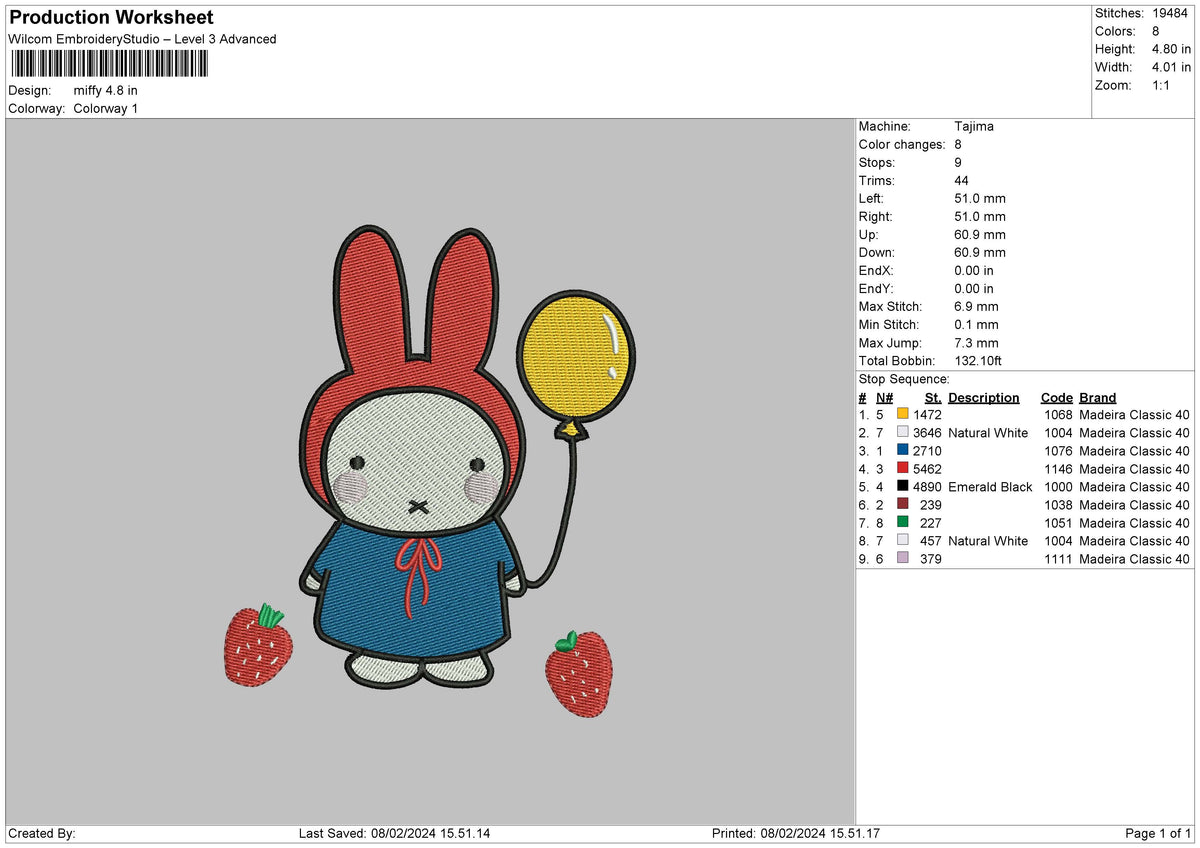Select the max jump value '7.3 mm'
This screenshot has height=848, width=1200.
click(977, 343)
